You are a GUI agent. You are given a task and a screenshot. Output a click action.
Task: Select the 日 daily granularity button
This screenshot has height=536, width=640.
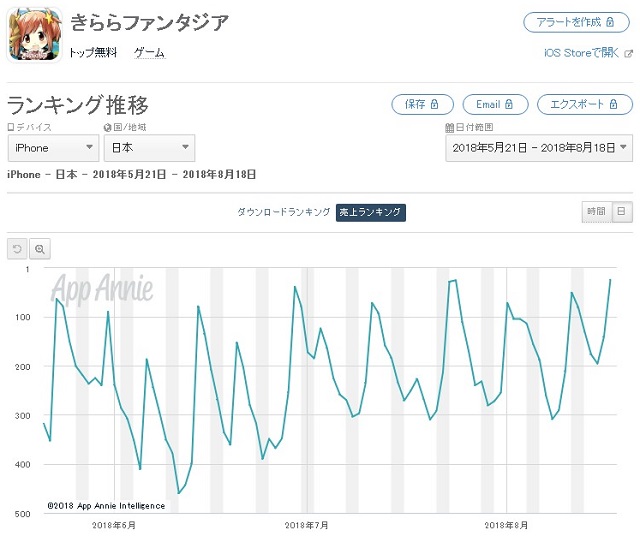[x=621, y=211]
